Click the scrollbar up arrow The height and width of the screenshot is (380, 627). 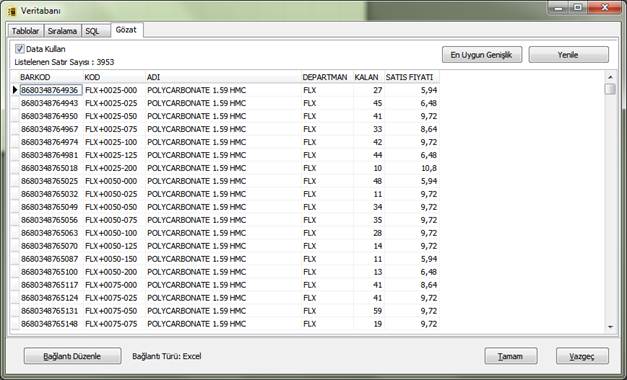(610, 76)
